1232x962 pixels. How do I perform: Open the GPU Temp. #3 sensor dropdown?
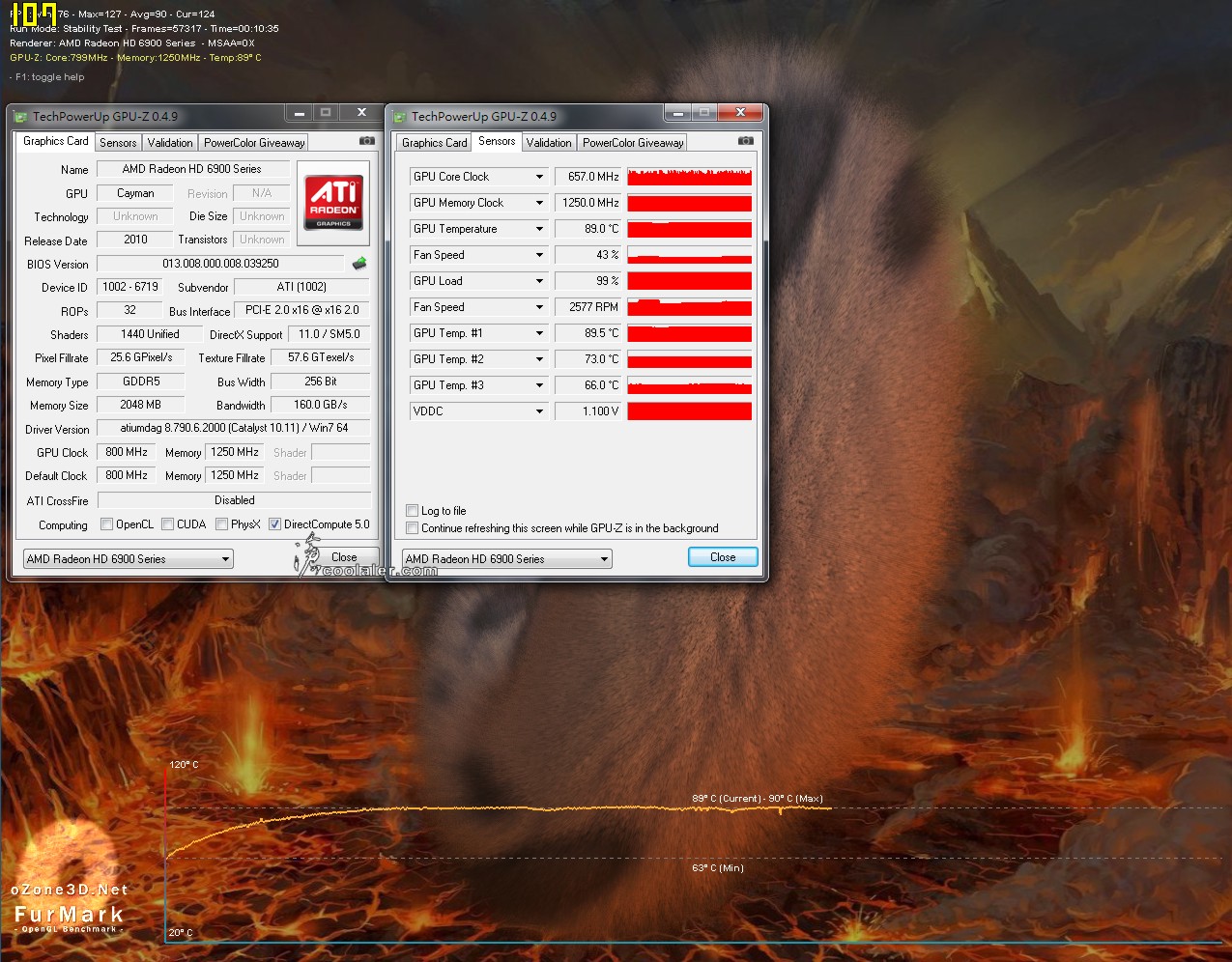(539, 385)
